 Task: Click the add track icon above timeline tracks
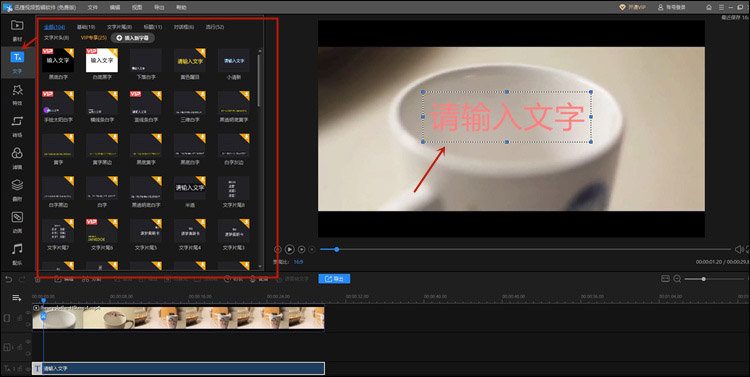pos(16,298)
